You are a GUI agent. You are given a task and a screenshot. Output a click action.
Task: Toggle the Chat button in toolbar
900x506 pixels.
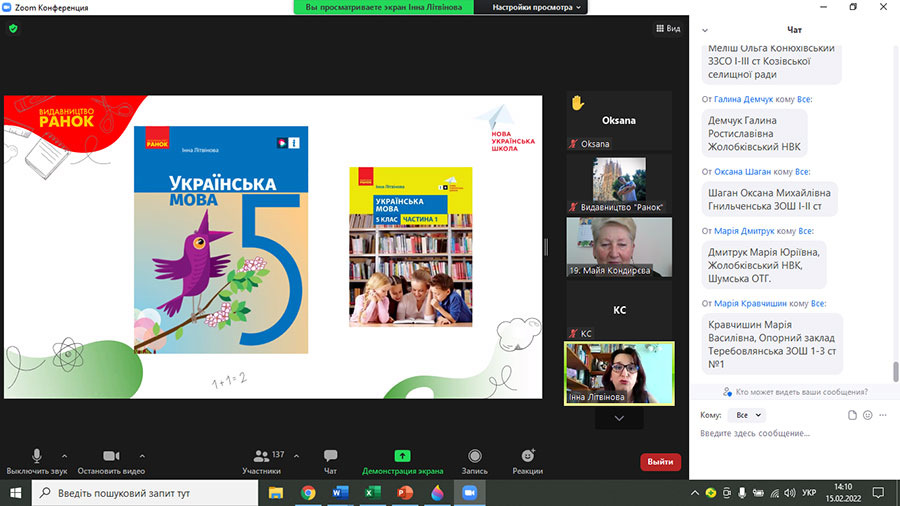click(330, 461)
